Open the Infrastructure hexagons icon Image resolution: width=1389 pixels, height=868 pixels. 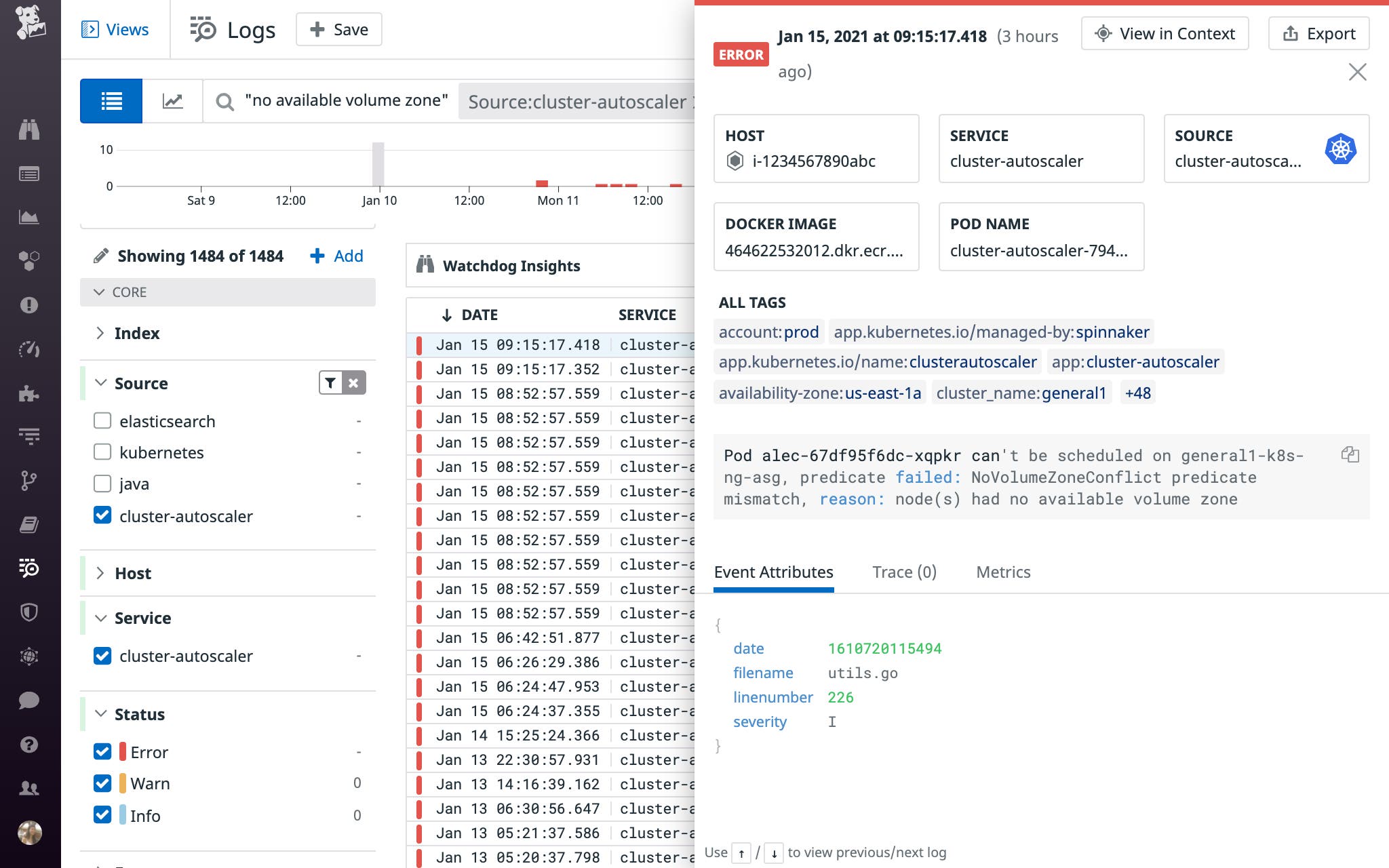(x=28, y=260)
